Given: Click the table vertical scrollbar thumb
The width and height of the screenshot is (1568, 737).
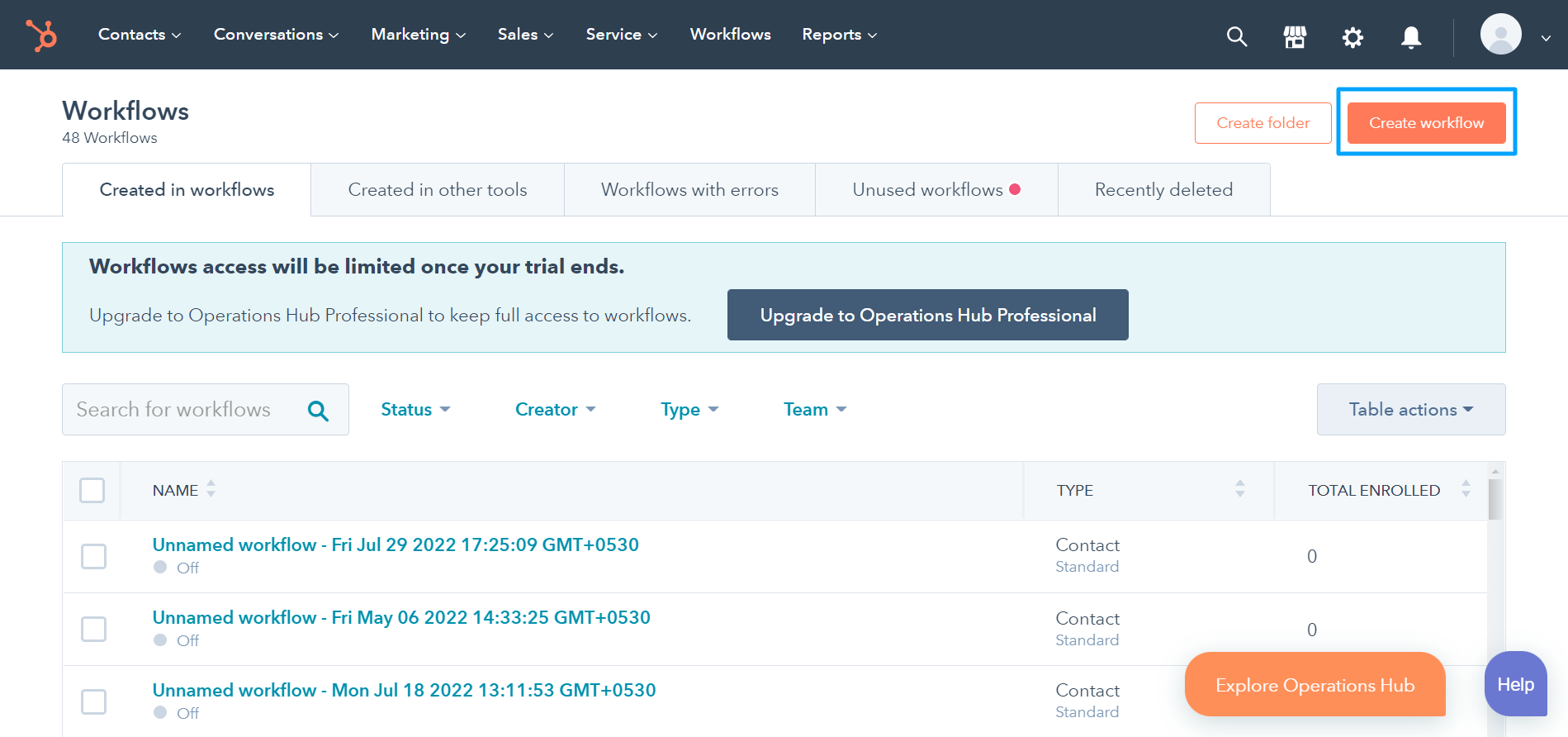Looking at the screenshot, I should [1495, 498].
